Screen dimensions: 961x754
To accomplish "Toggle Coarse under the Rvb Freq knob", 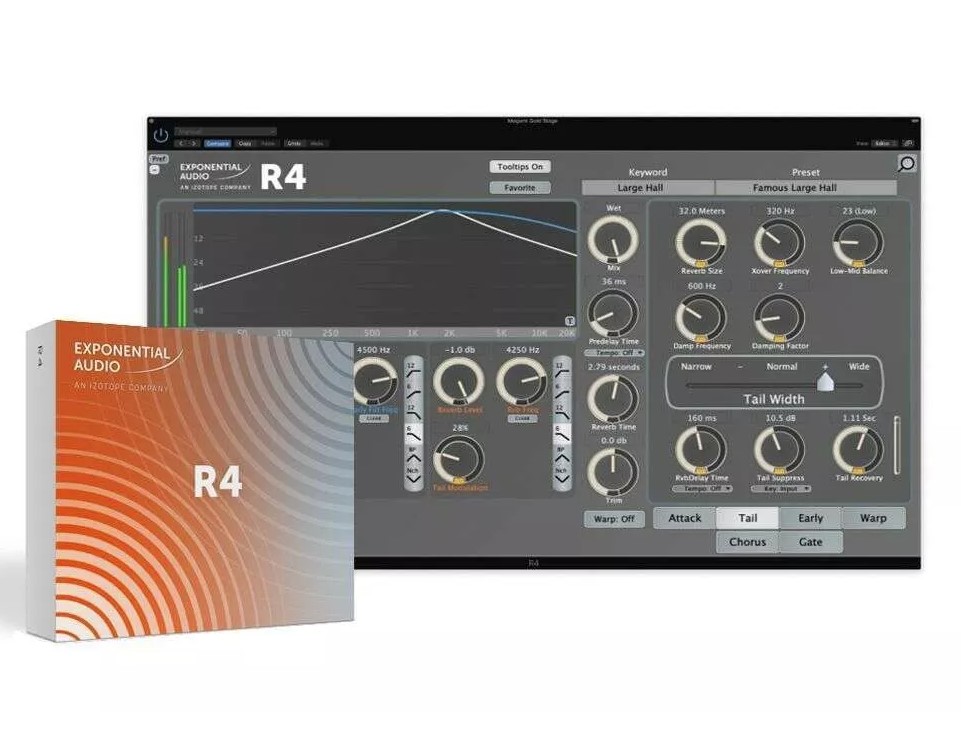I will pyautogui.click(x=522, y=418).
